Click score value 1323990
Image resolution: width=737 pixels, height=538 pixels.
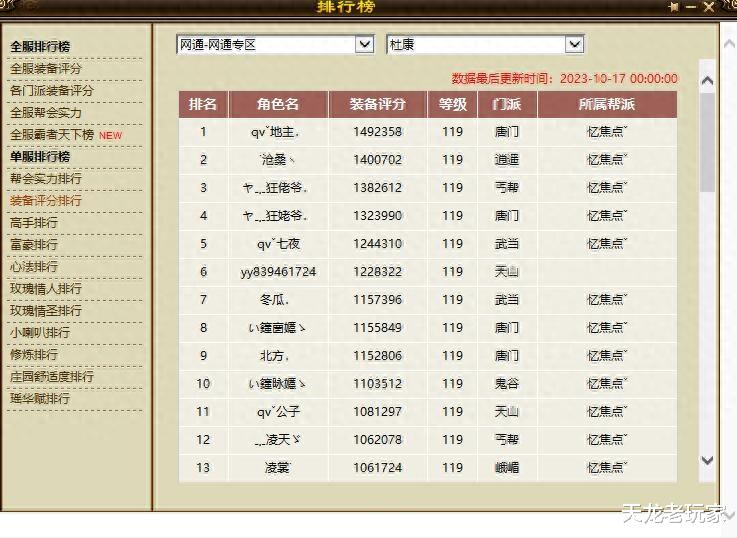[x=377, y=216]
